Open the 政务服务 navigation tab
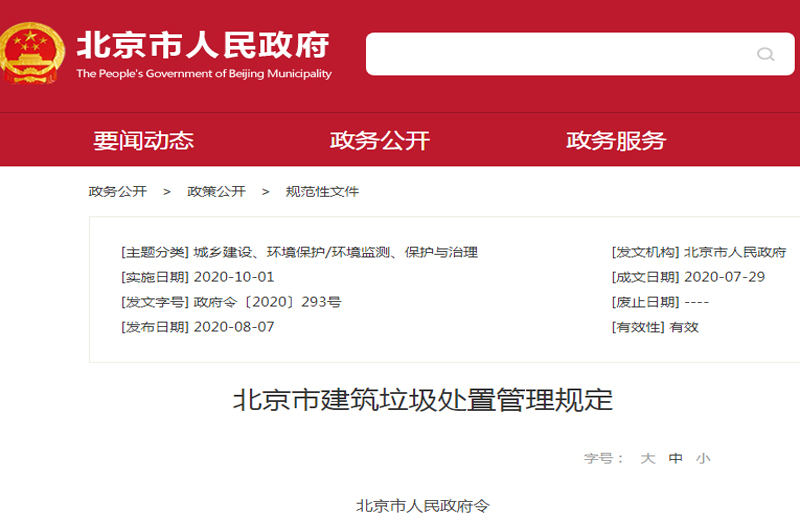The width and height of the screenshot is (800, 530). point(615,141)
